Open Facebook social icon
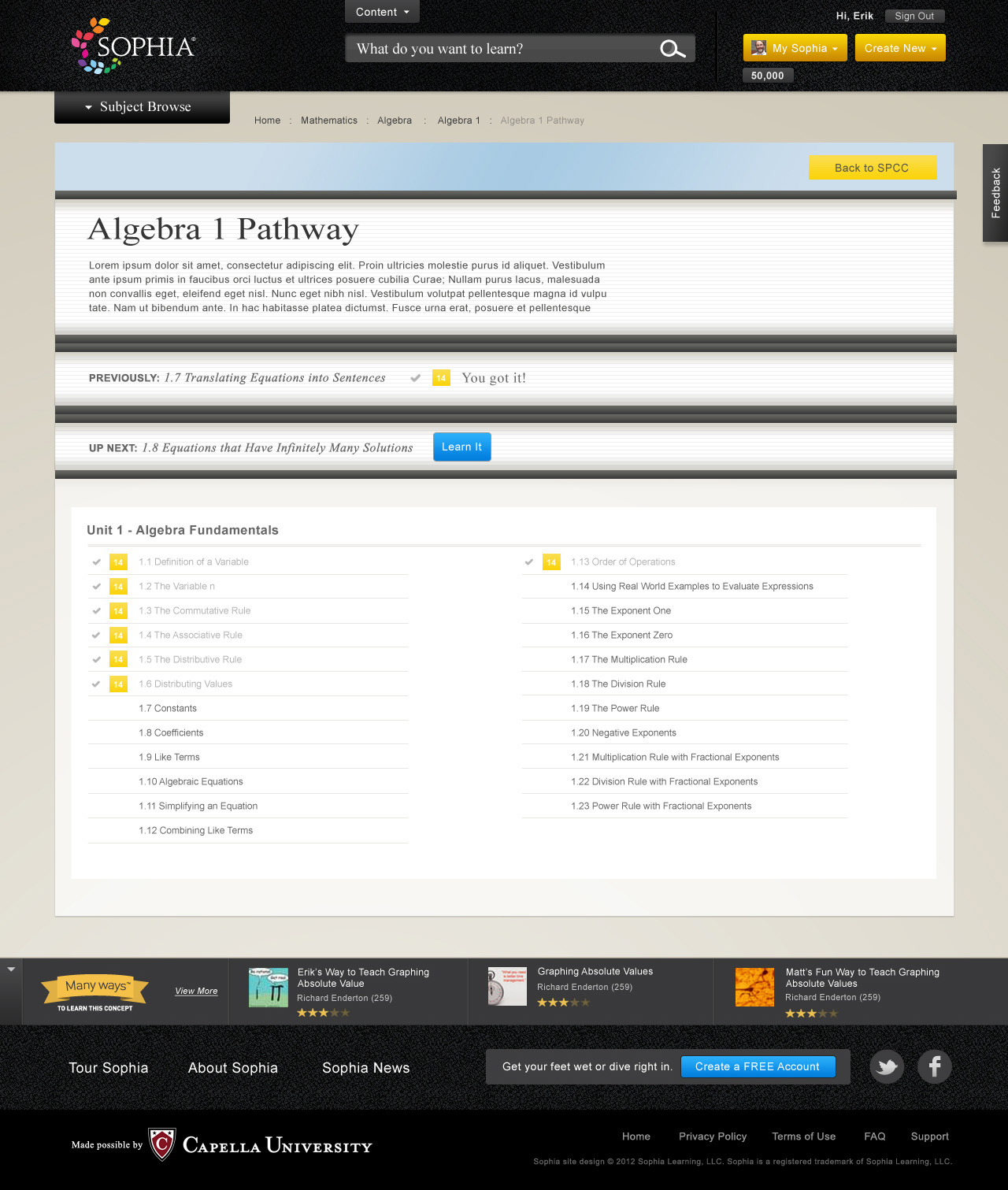The width and height of the screenshot is (1008, 1190). [x=935, y=1067]
